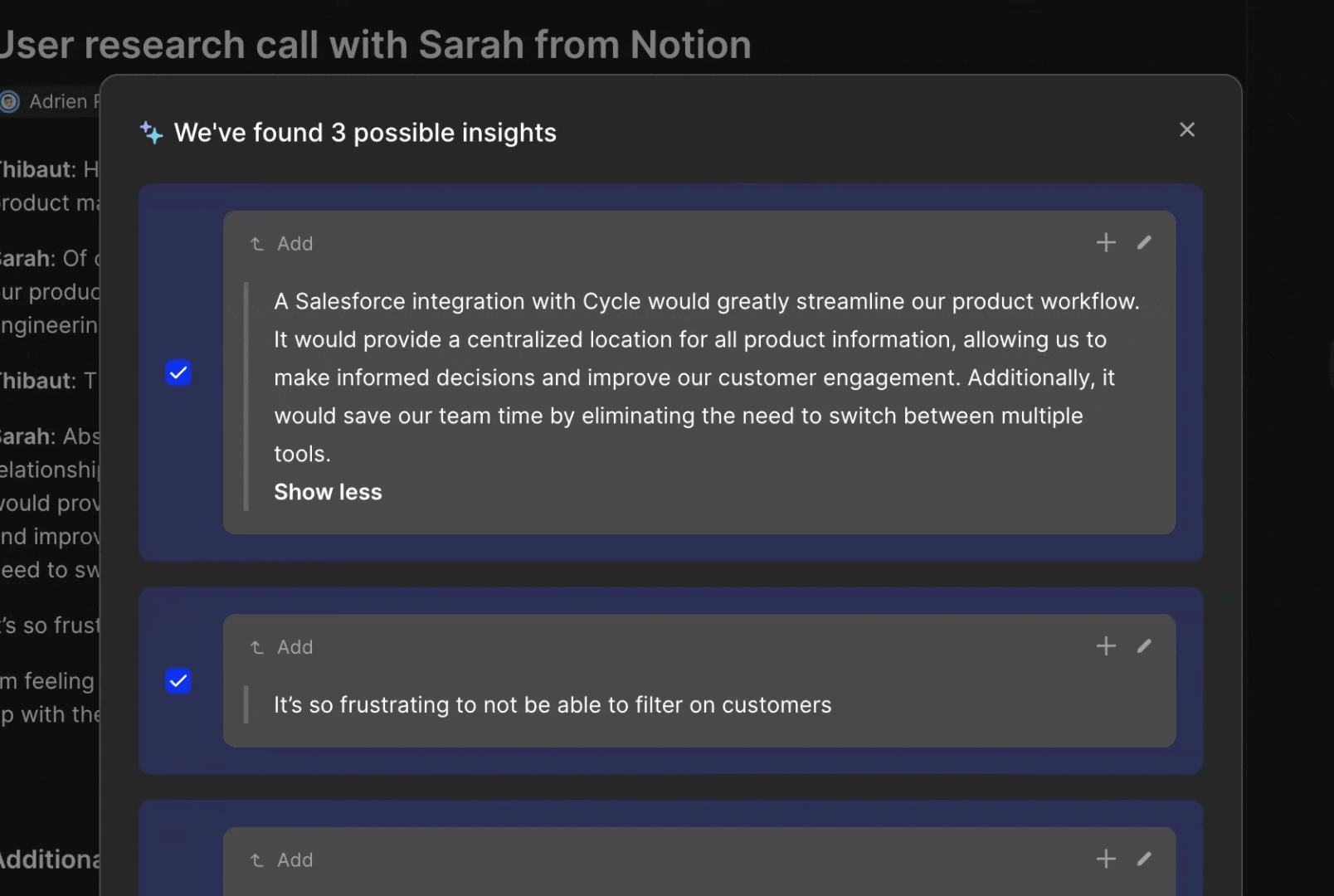
Task: Edit the Salesforce integration insight with pencil
Action: pyautogui.click(x=1144, y=243)
